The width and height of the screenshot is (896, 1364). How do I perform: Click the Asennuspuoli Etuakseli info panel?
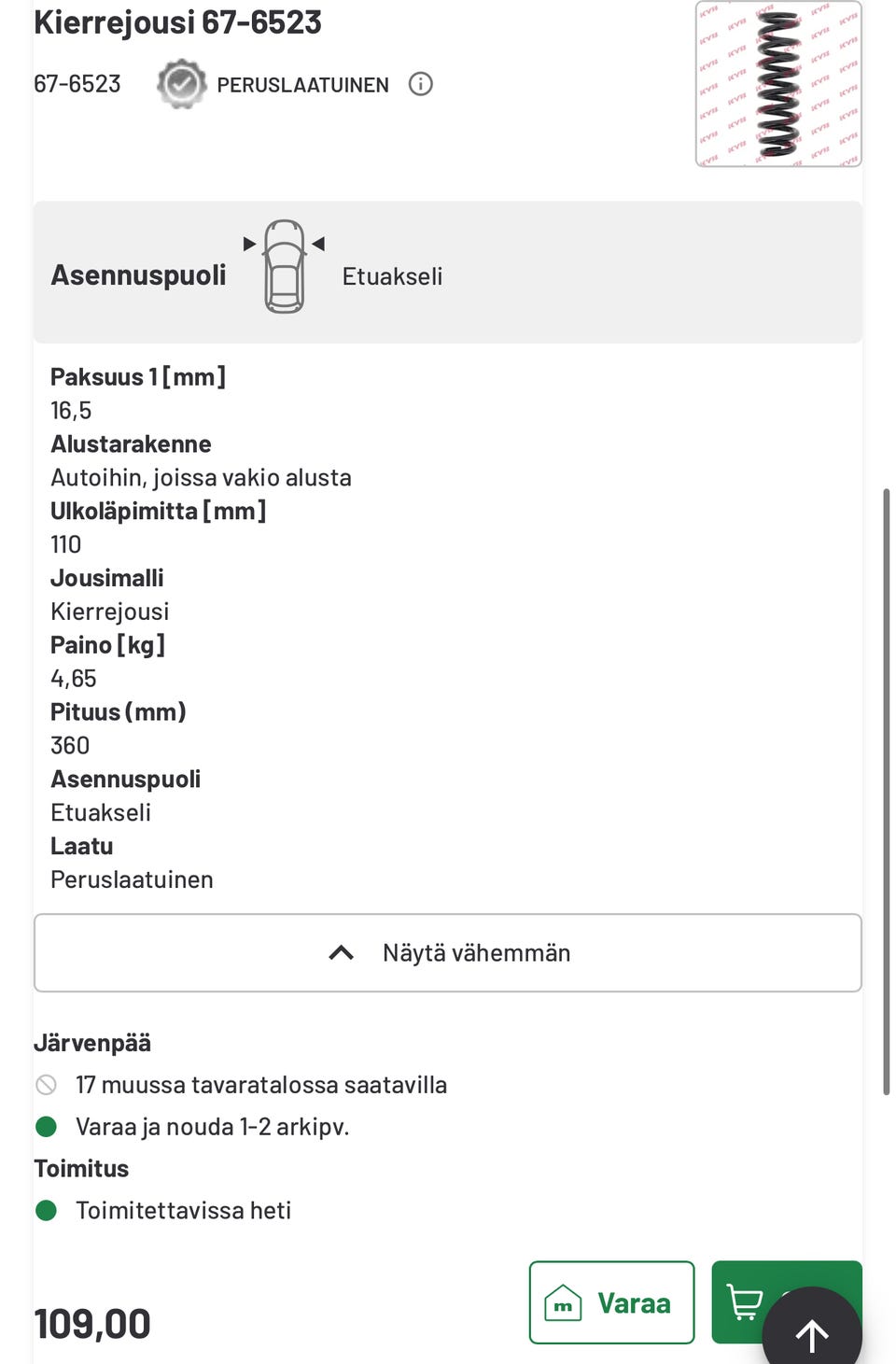(448, 273)
